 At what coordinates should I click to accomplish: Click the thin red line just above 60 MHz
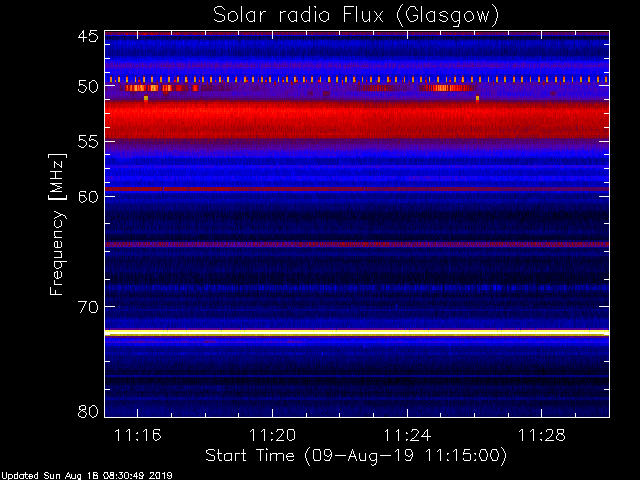(x=357, y=189)
